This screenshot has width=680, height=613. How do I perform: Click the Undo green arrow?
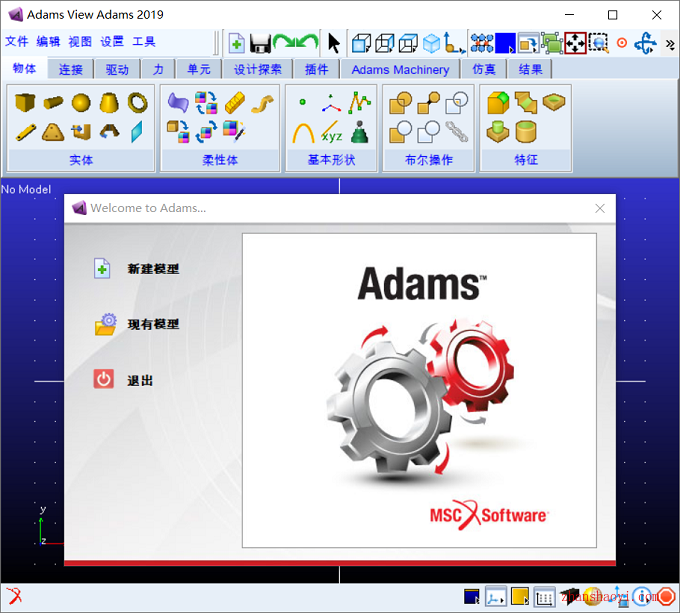coord(307,43)
